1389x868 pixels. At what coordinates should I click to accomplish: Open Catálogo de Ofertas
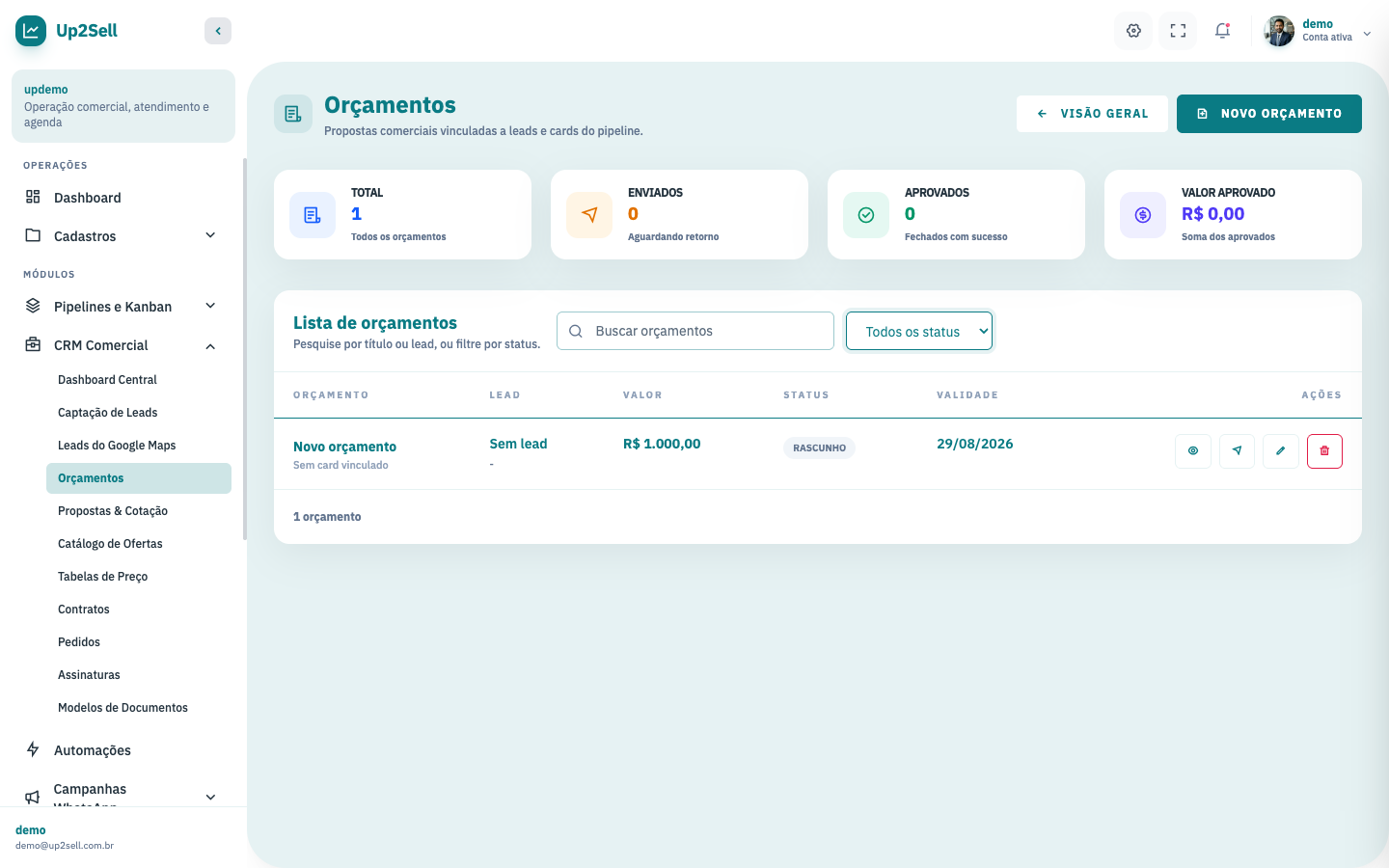(x=139, y=544)
